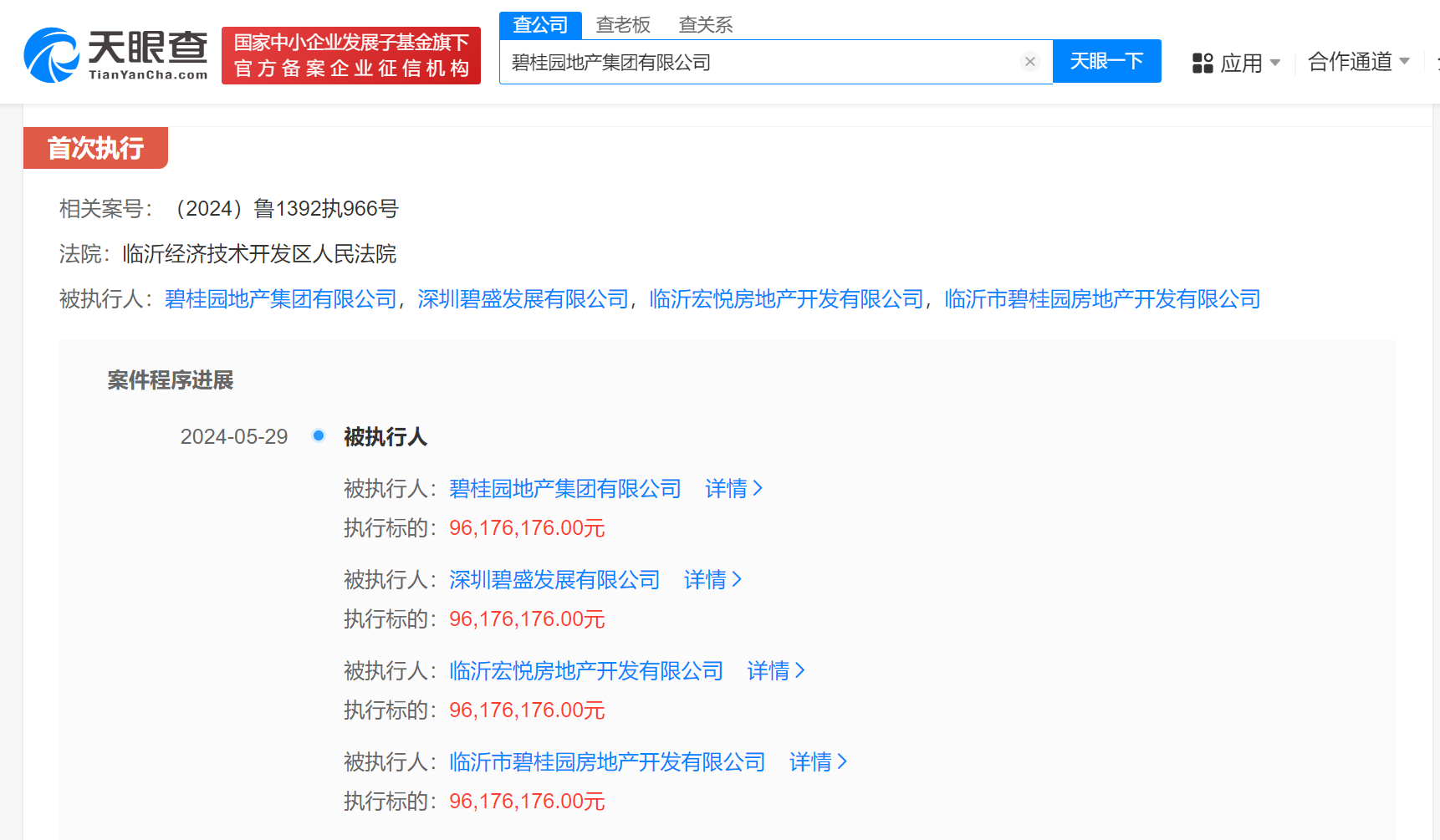Click the 被执行人 bold timeline heading
Viewport: 1440px width, 840px height.
click(x=386, y=437)
